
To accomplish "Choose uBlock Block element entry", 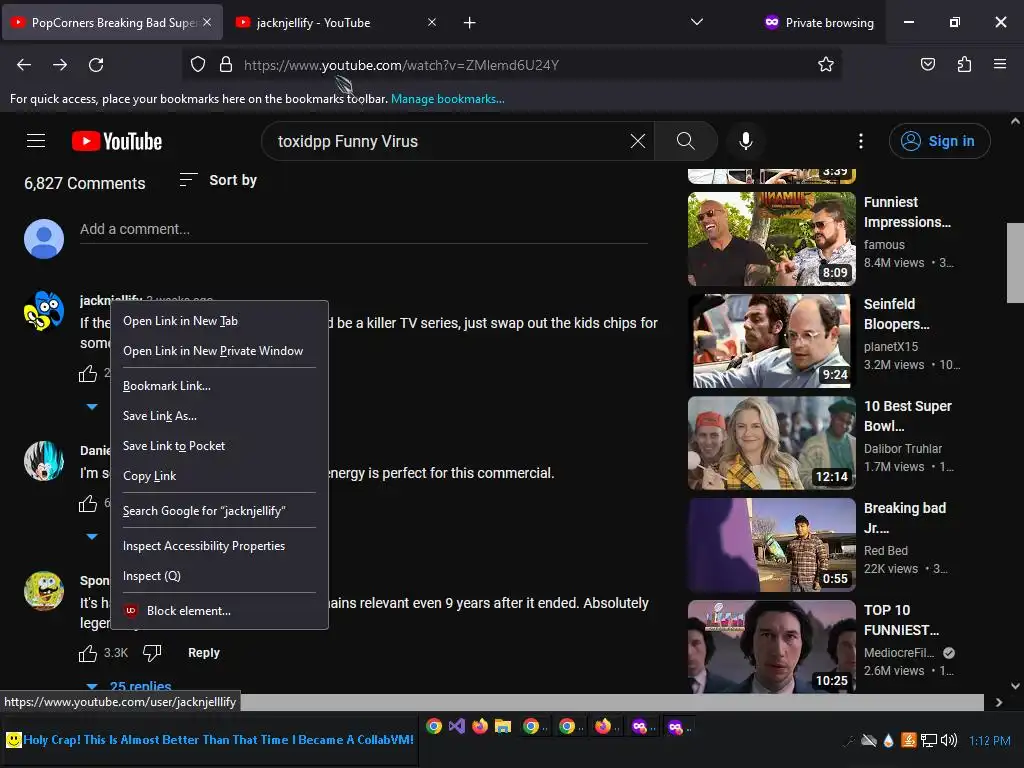I will tap(219, 611).
